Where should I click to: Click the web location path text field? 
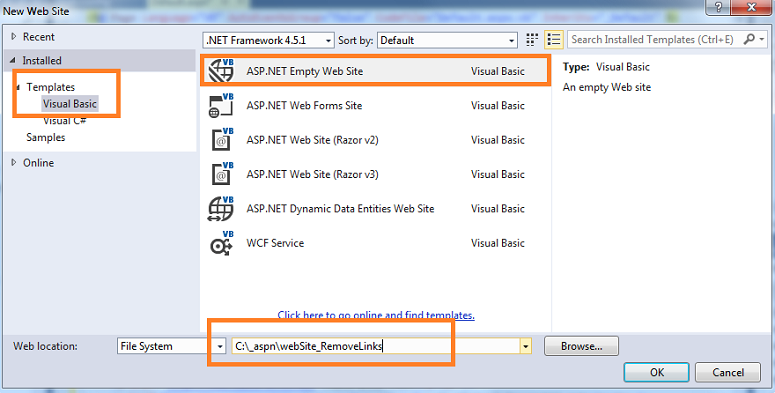376,346
